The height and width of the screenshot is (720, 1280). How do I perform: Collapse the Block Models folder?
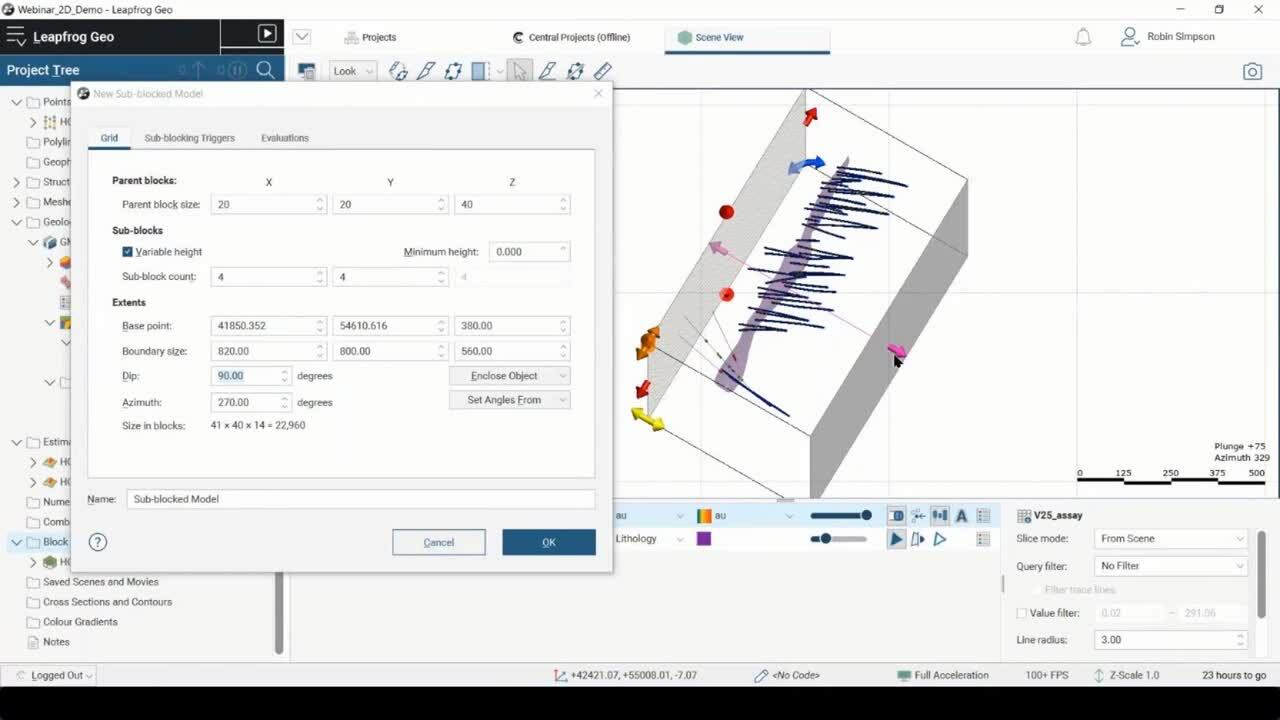16,542
